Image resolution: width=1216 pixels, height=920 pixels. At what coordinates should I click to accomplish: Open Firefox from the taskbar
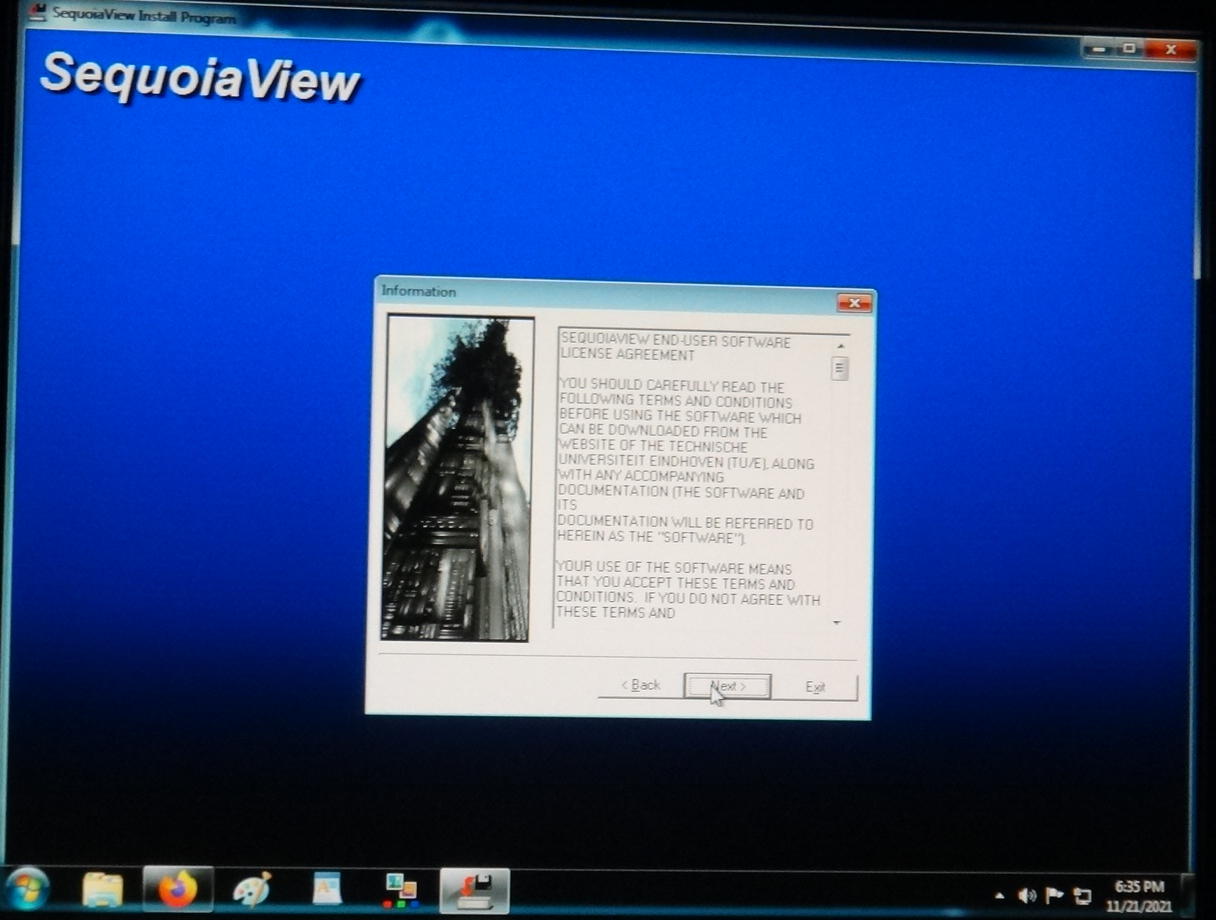(178, 888)
